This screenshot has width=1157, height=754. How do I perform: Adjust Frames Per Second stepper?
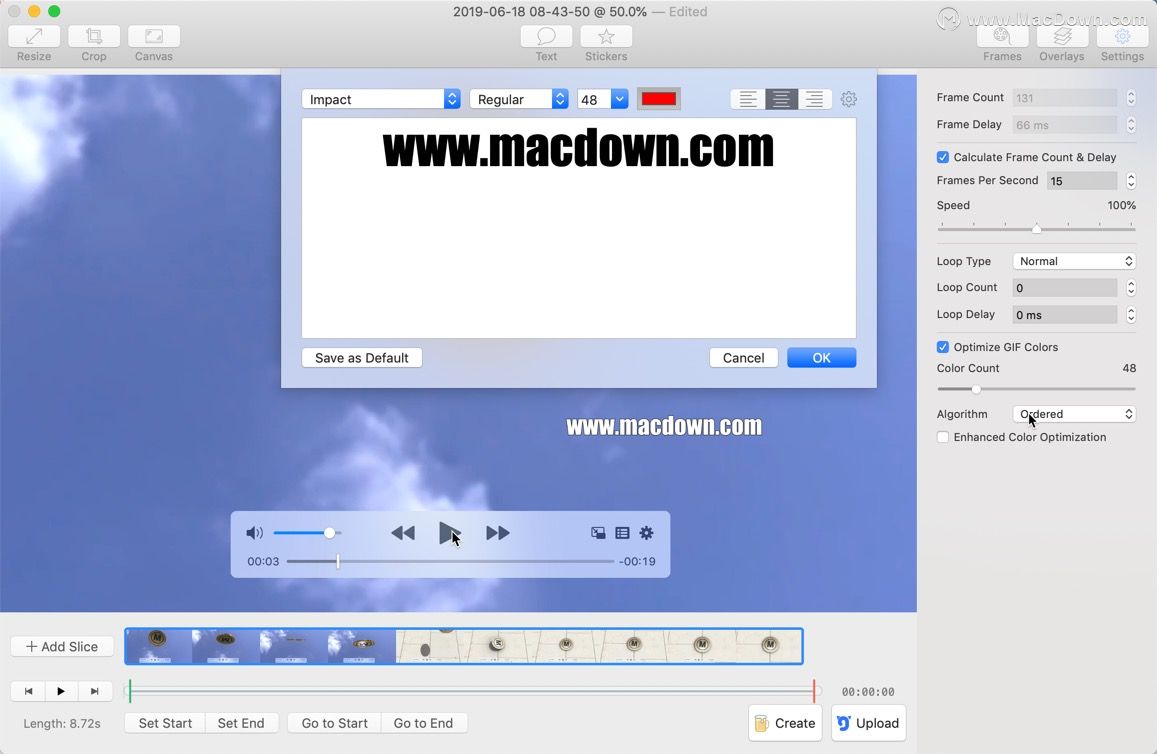coord(1130,181)
